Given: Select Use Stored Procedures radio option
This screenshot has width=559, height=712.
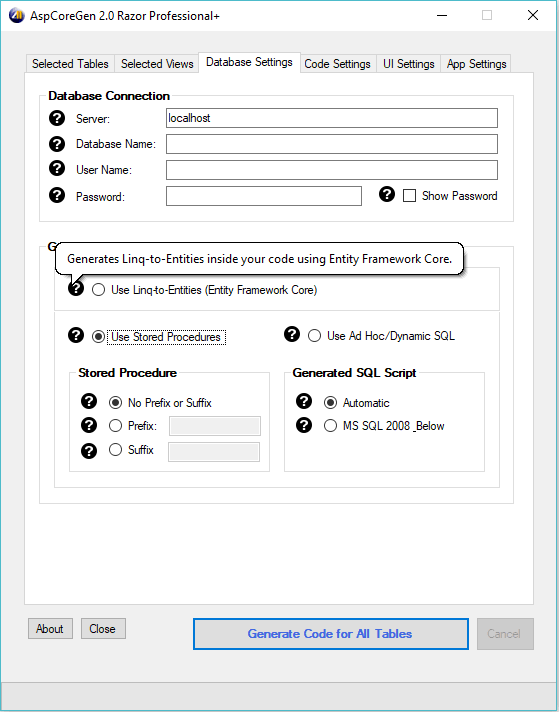Looking at the screenshot, I should [x=99, y=337].
